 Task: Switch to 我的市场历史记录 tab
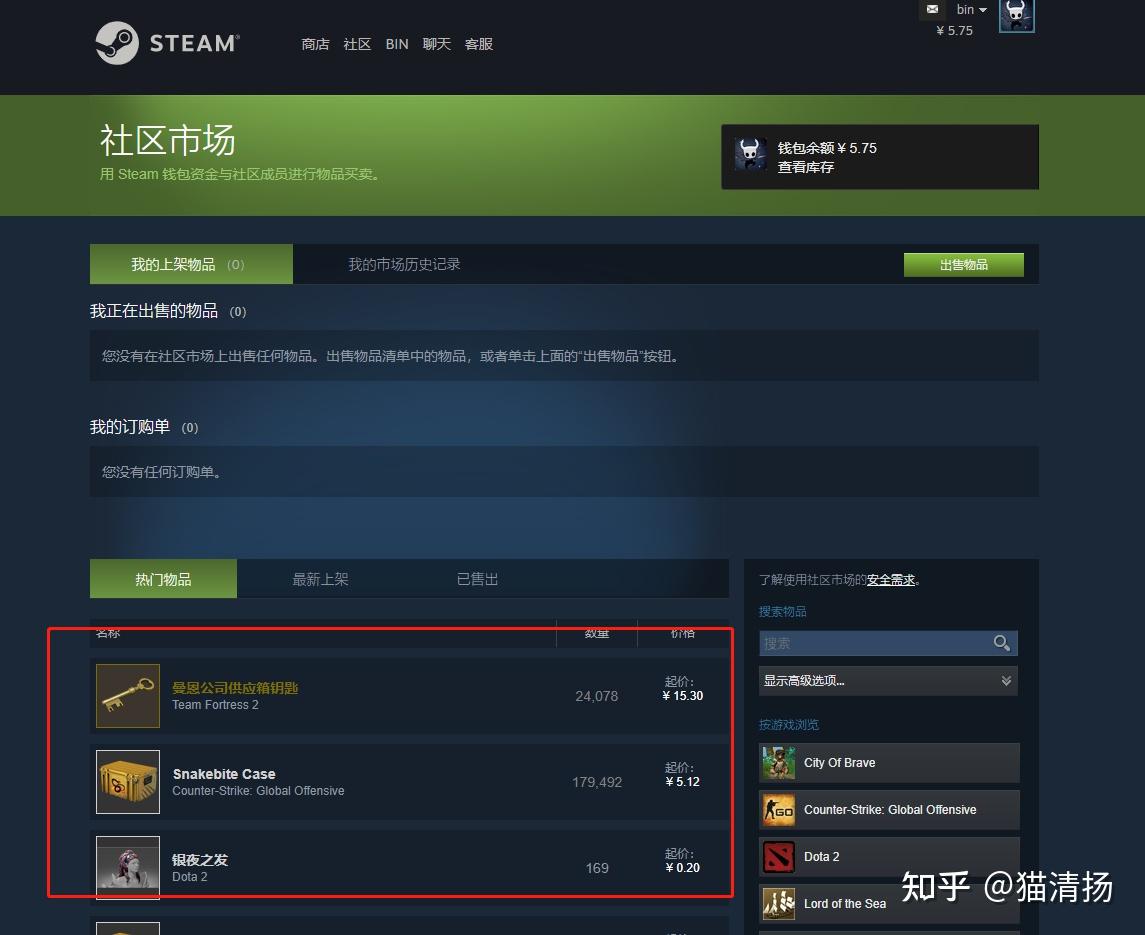click(x=404, y=264)
